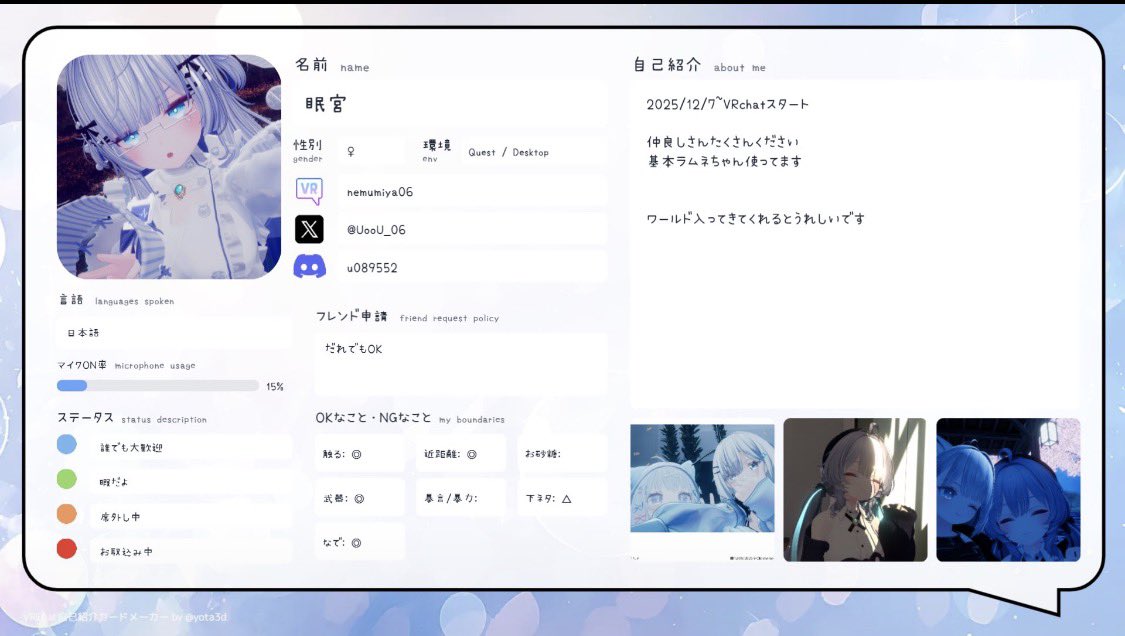Click the VRChat logo icon
Viewport: 1125px width, 636px height.
click(x=309, y=191)
